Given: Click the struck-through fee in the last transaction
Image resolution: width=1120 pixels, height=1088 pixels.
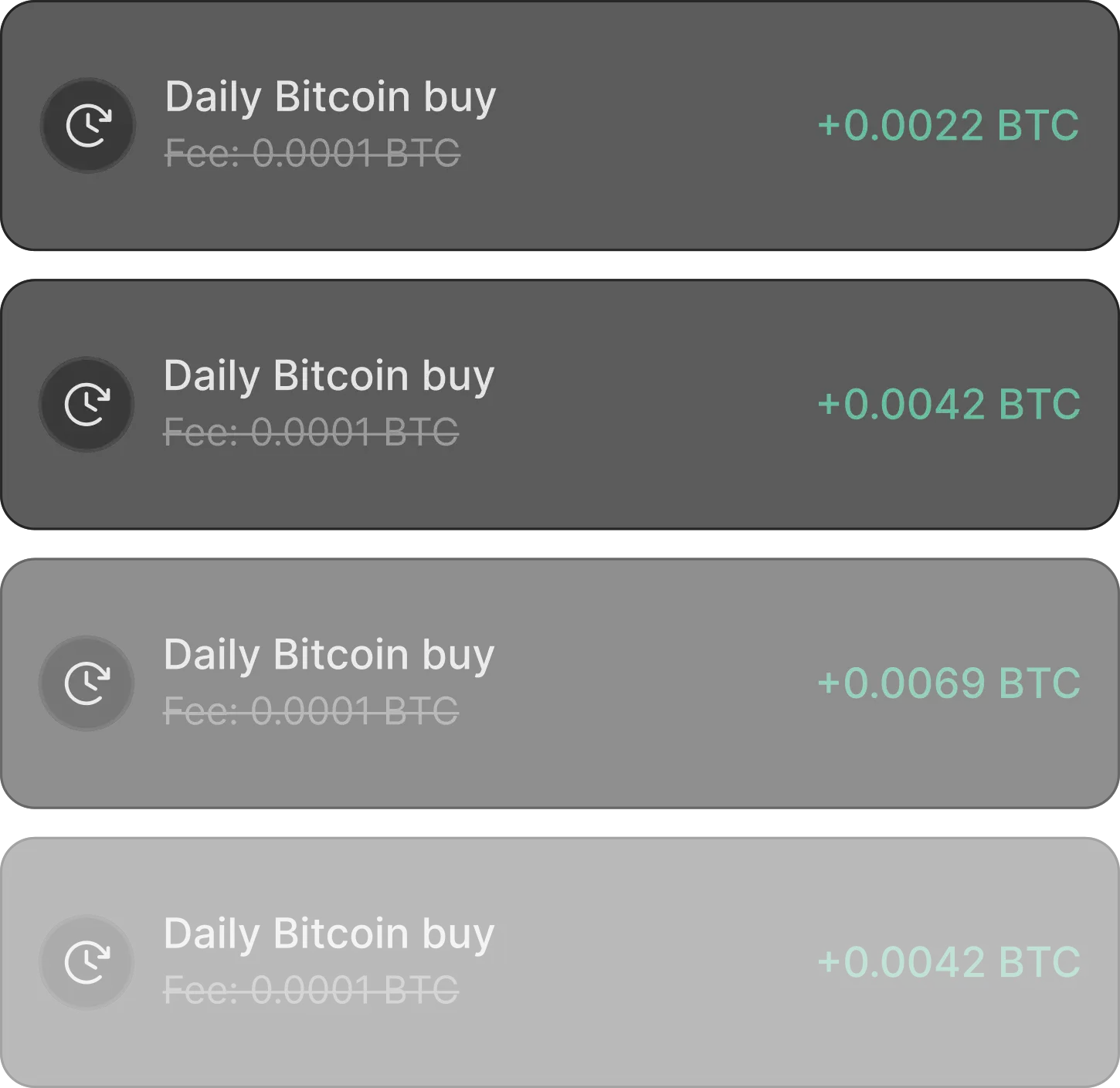Looking at the screenshot, I should pyautogui.click(x=311, y=989).
